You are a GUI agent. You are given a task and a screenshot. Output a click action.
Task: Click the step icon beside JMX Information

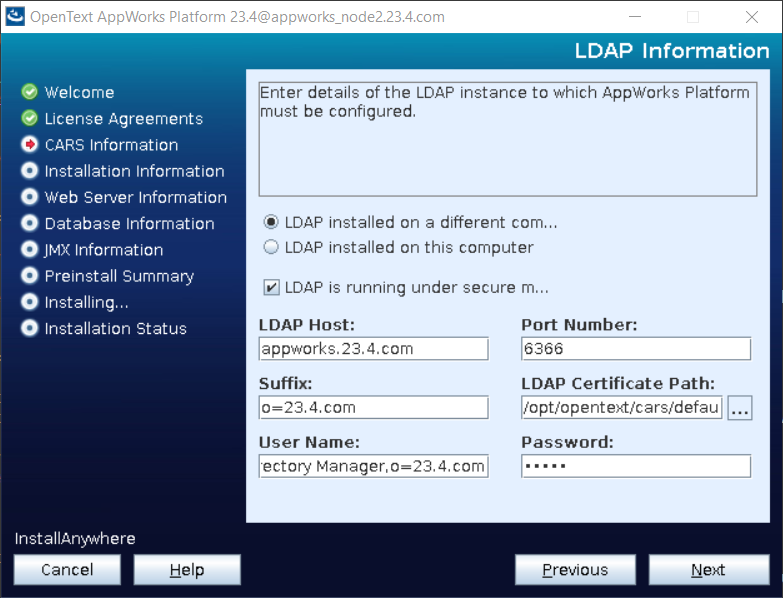tap(29, 250)
